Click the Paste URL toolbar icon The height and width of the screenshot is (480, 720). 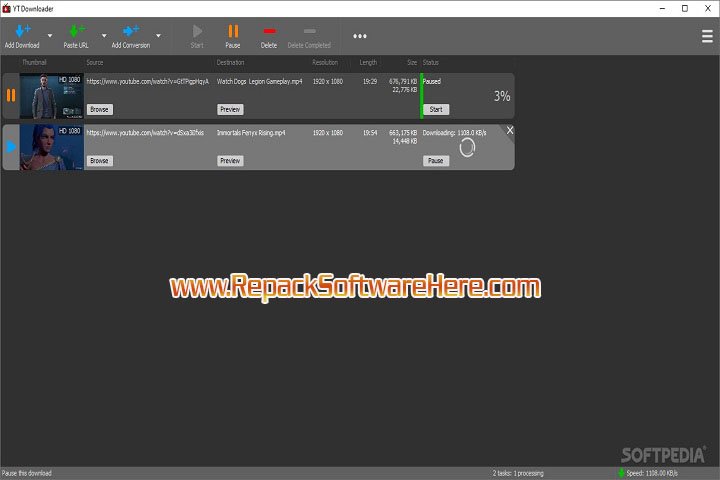click(x=77, y=31)
